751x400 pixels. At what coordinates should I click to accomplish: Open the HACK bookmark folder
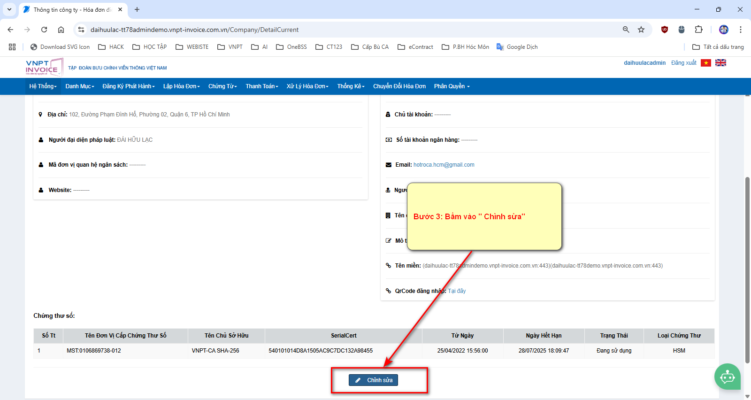pos(111,47)
